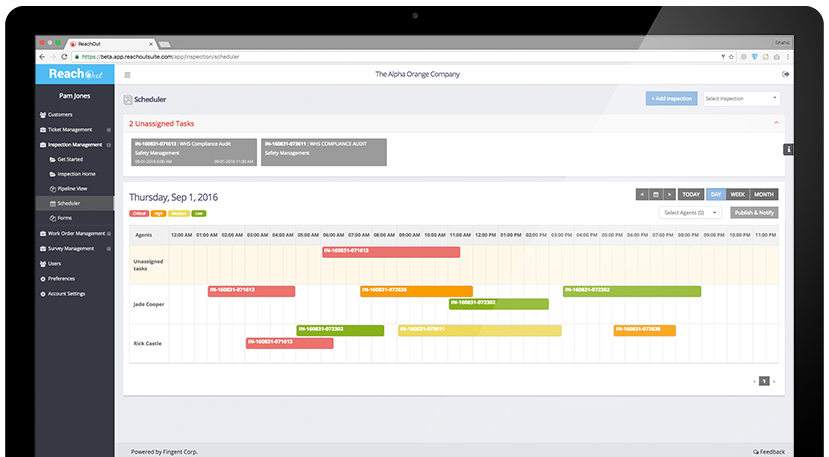
Task: Click red bar IN-160831-071613 in Jade Cooper row
Action: coord(251,291)
